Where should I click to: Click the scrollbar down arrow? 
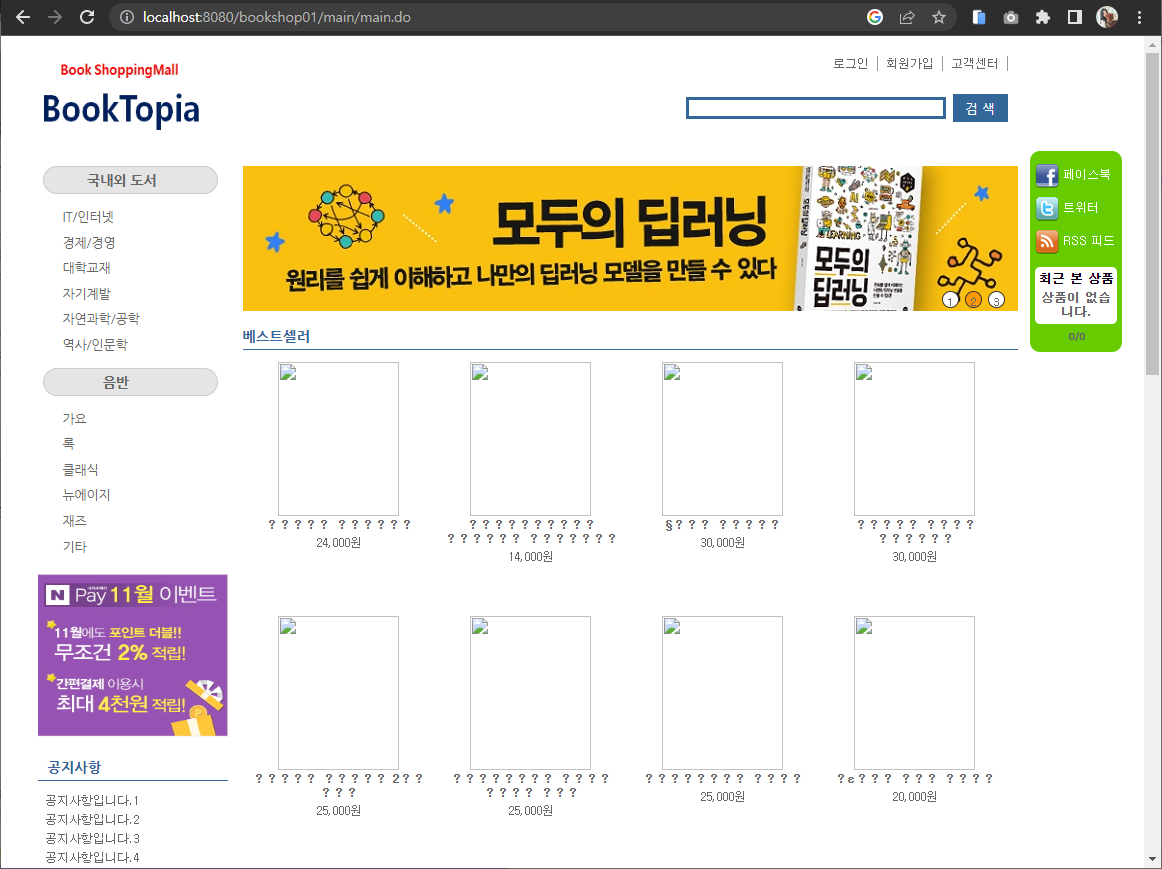(1152, 859)
